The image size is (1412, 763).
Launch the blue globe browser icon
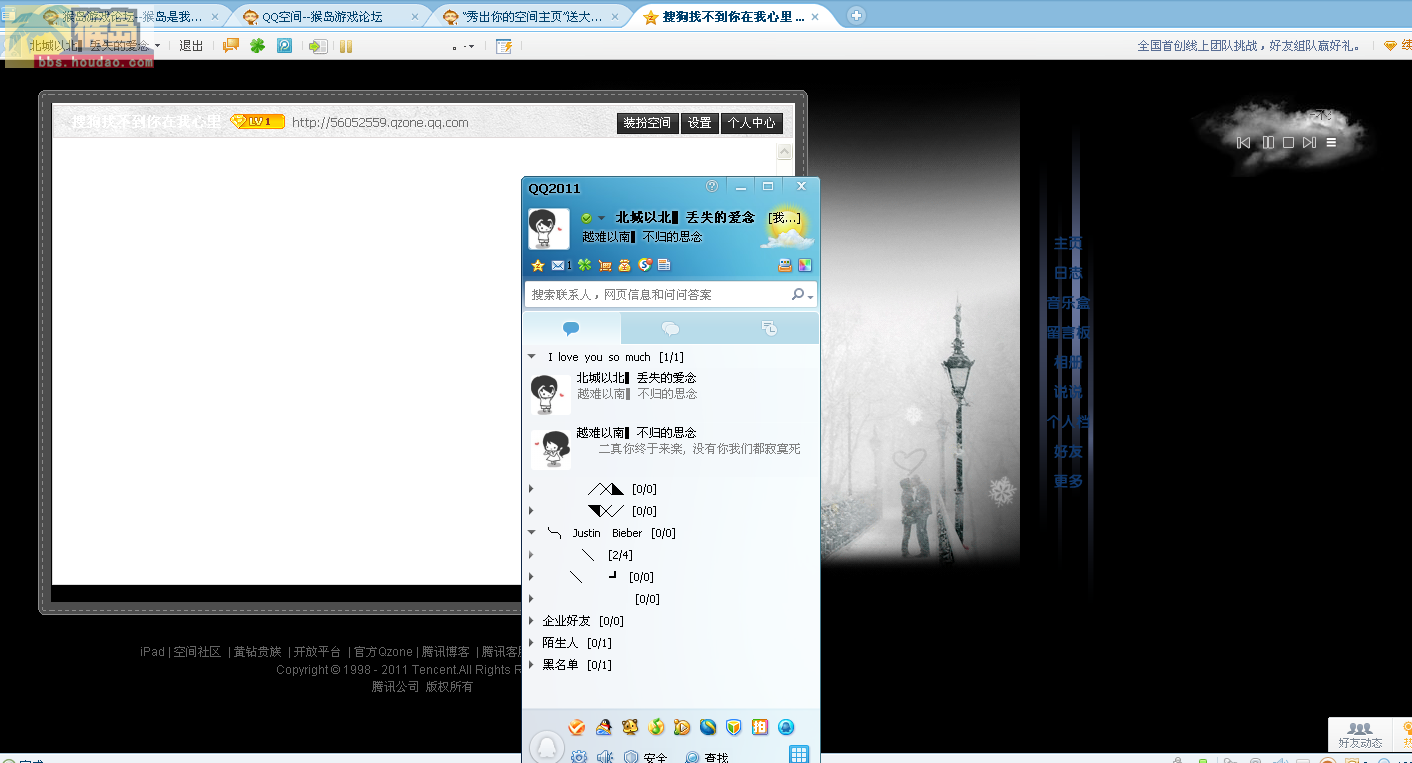708,727
